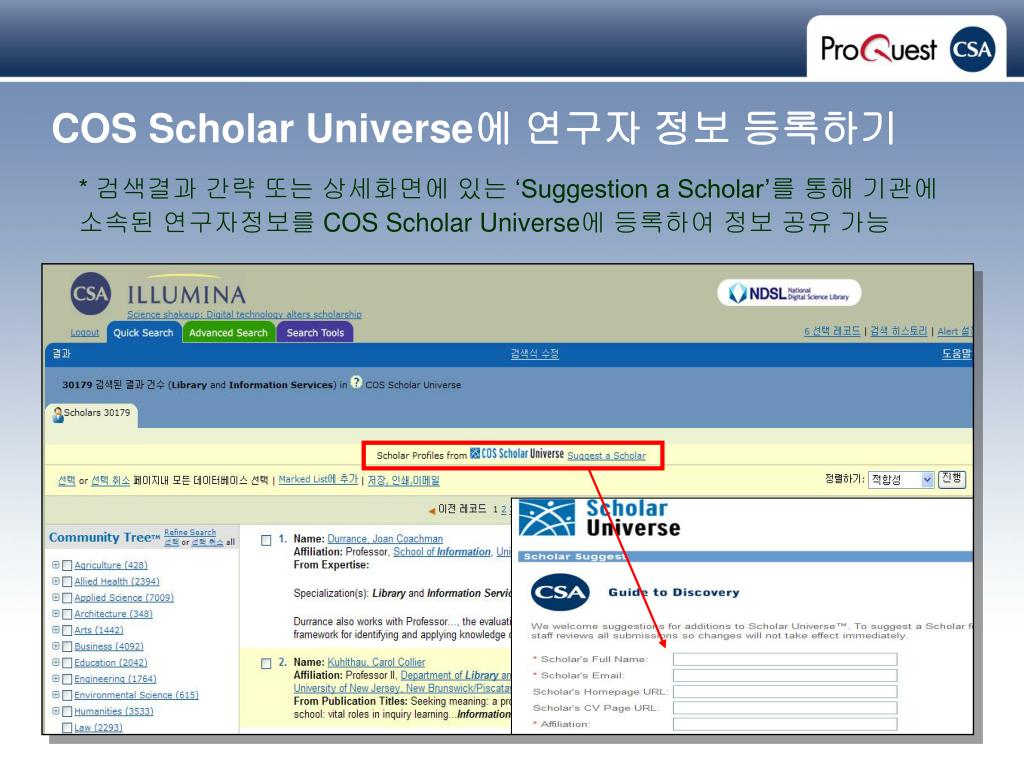
Task: Click Marked List에 추가 link
Action: click(x=318, y=479)
